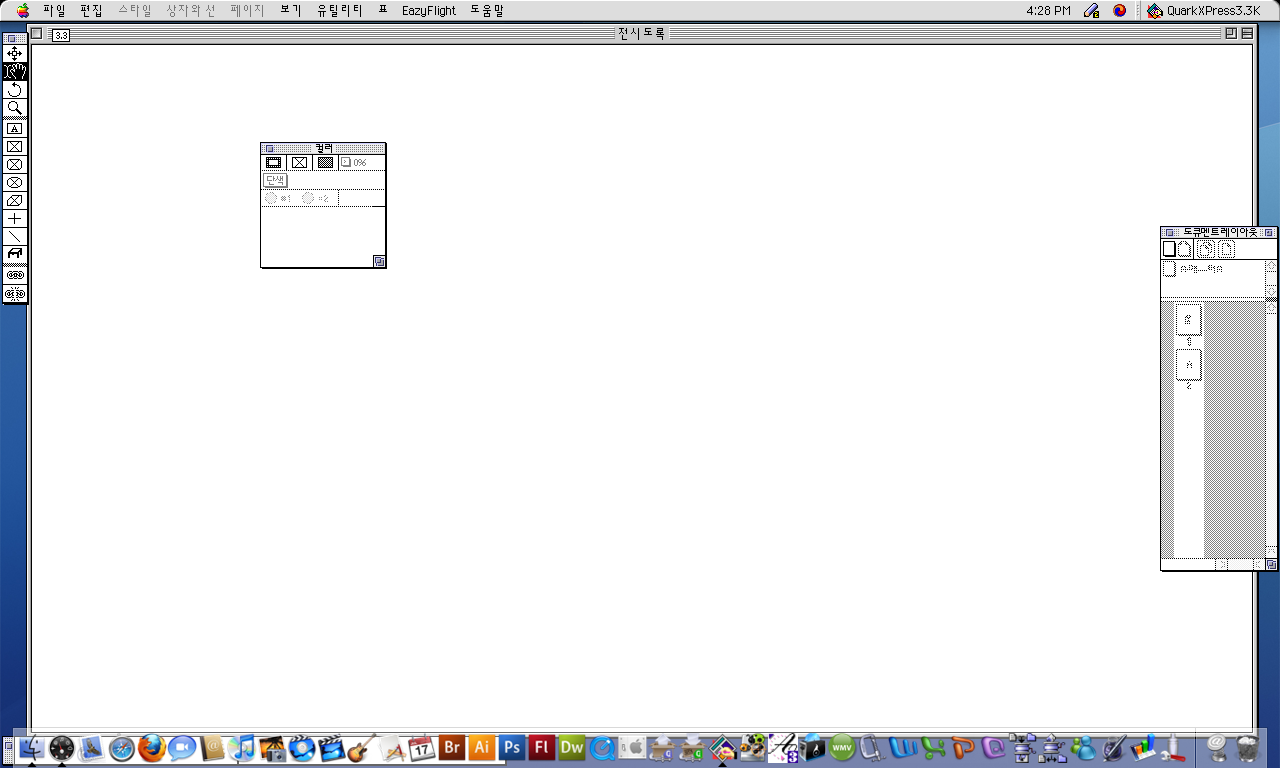Open the 단색 fill type dropdown
Screen dimensions: 1280x768
point(274,180)
